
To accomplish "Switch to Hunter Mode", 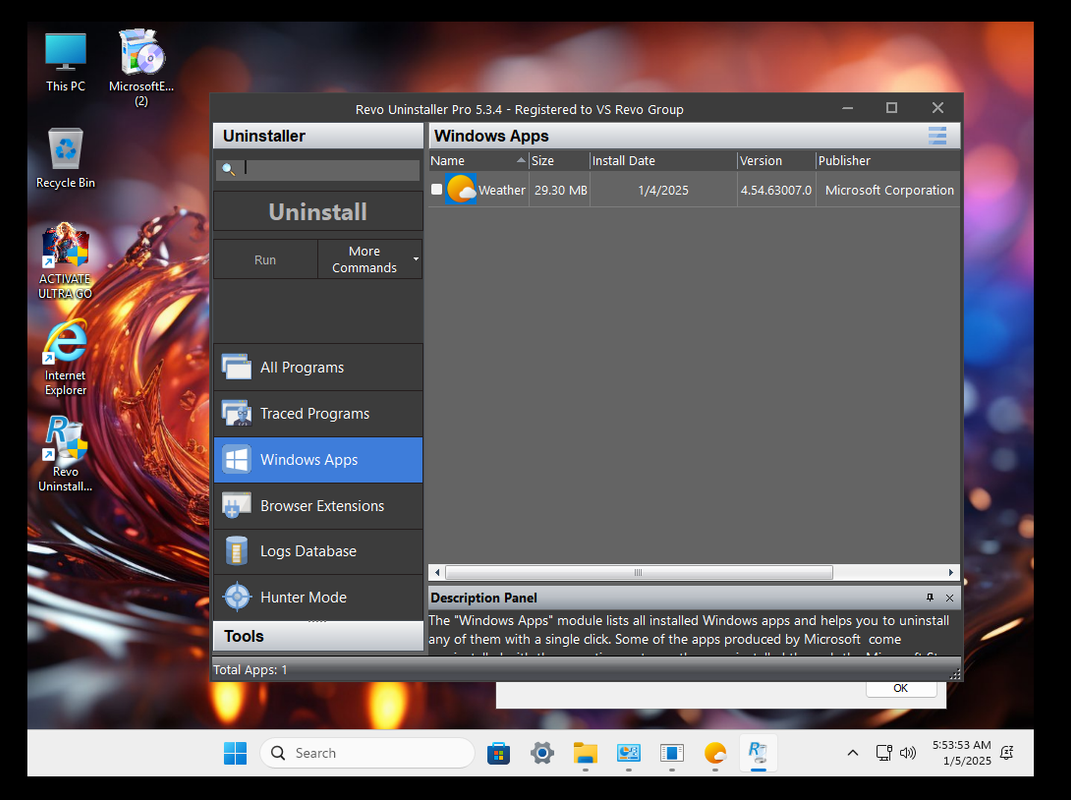I will click(318, 597).
